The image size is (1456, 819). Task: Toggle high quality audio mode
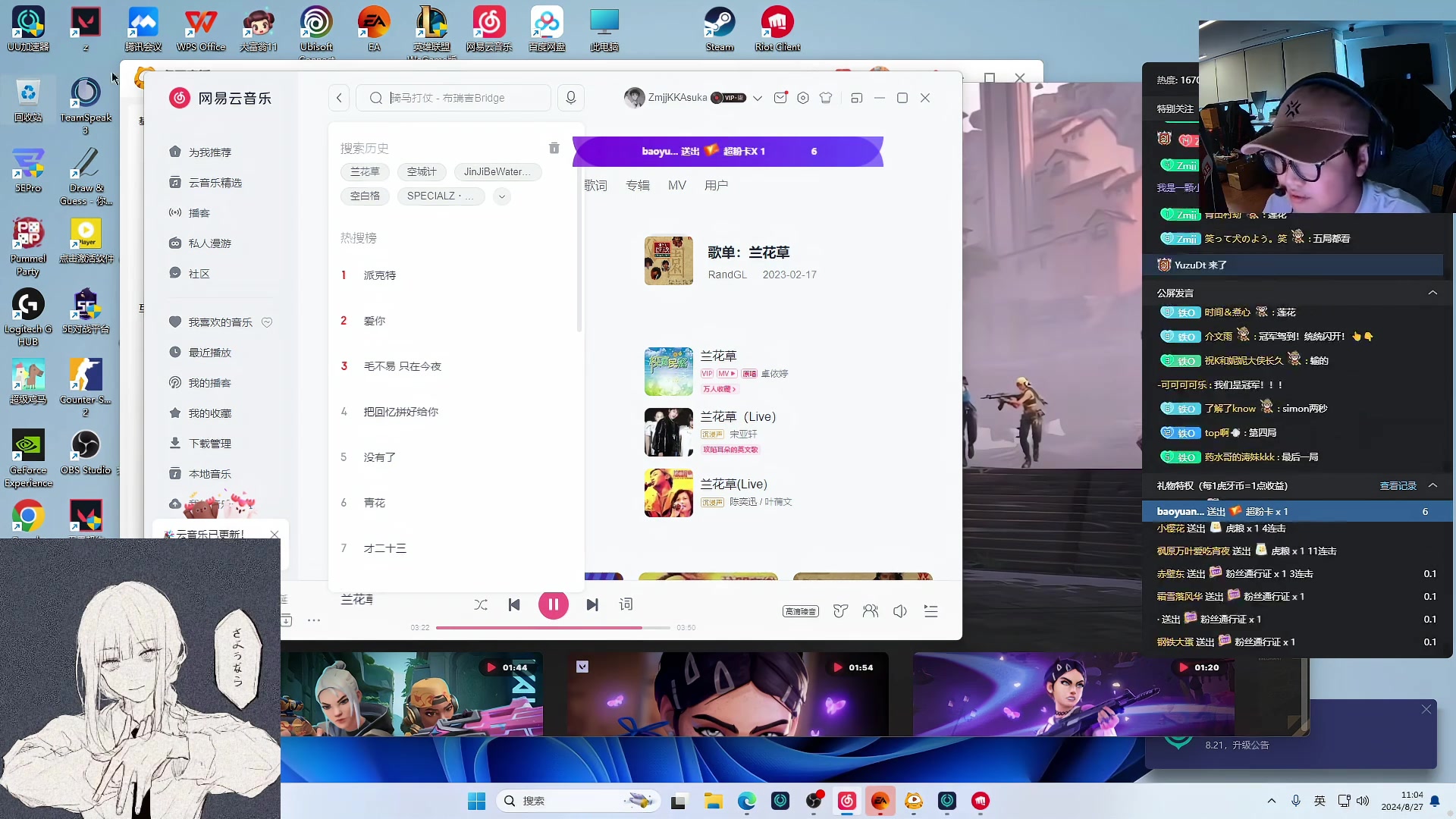click(x=800, y=611)
